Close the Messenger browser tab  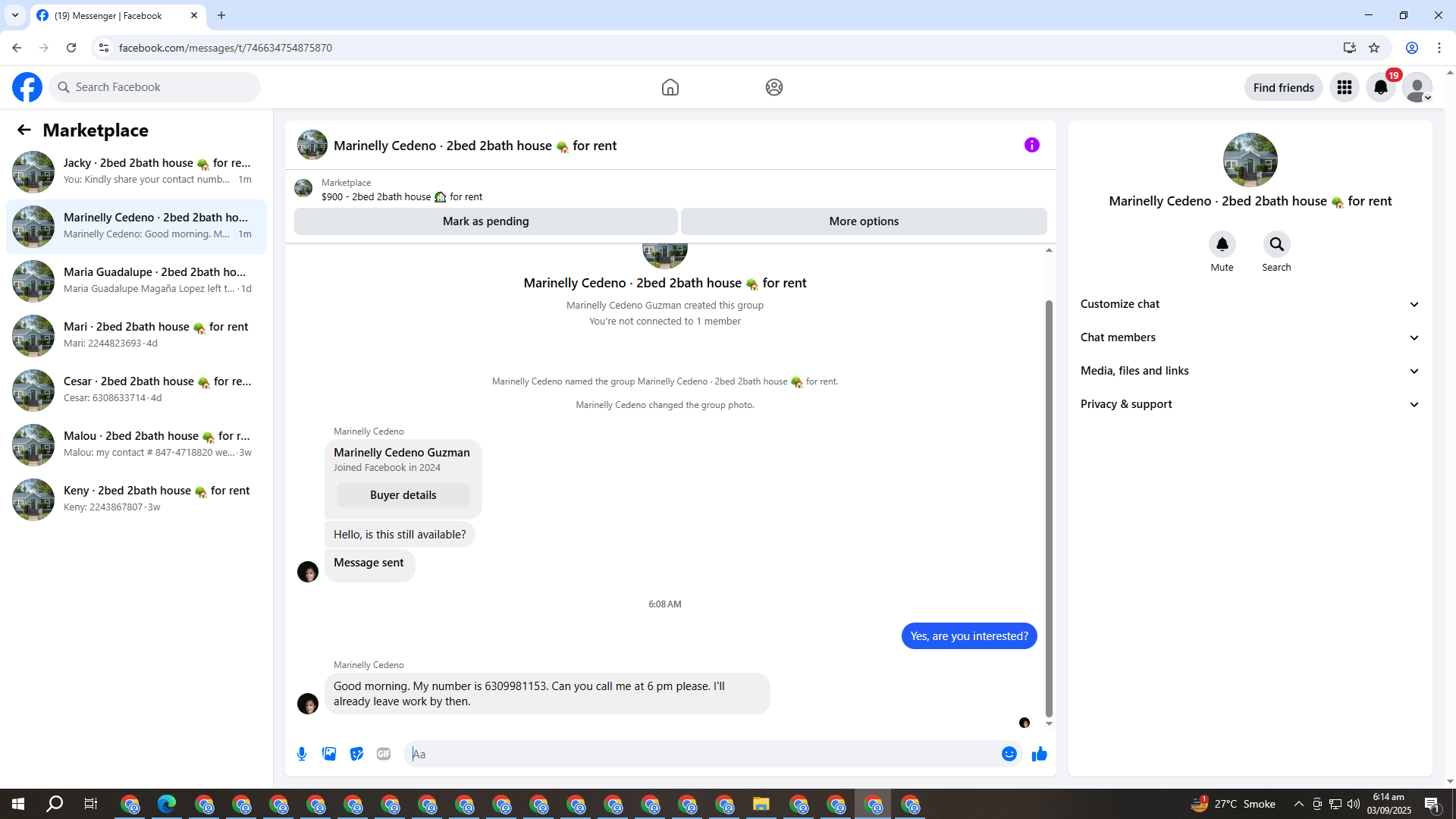click(x=194, y=15)
